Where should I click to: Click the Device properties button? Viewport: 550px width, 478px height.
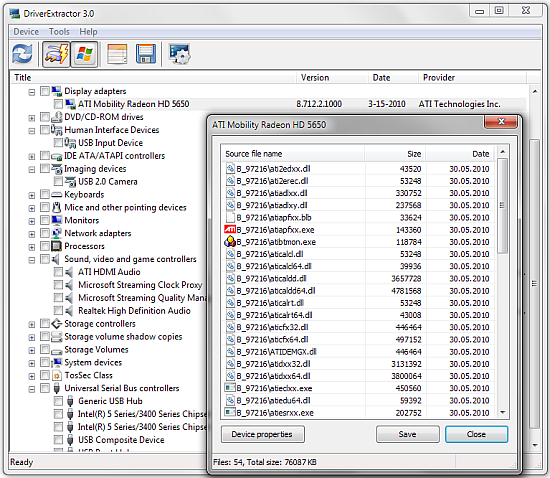pos(262,434)
